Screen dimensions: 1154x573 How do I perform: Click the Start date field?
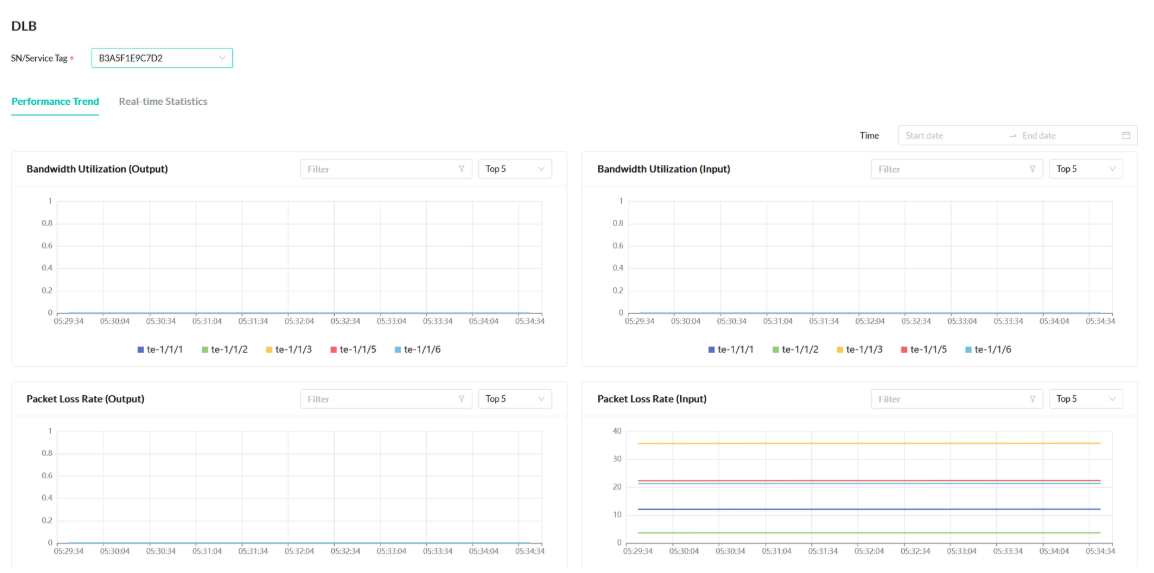[950, 136]
